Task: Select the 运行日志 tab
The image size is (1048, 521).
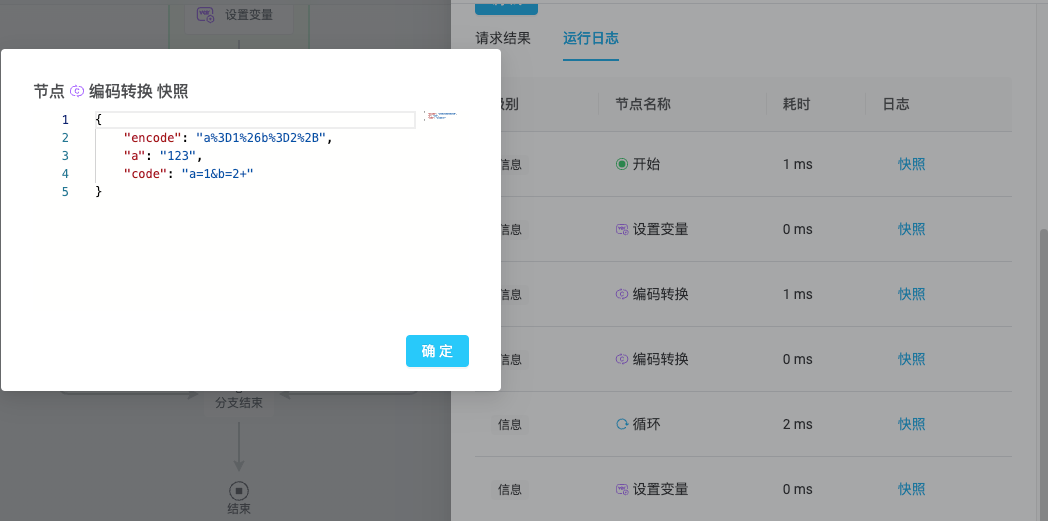Action: (590, 38)
